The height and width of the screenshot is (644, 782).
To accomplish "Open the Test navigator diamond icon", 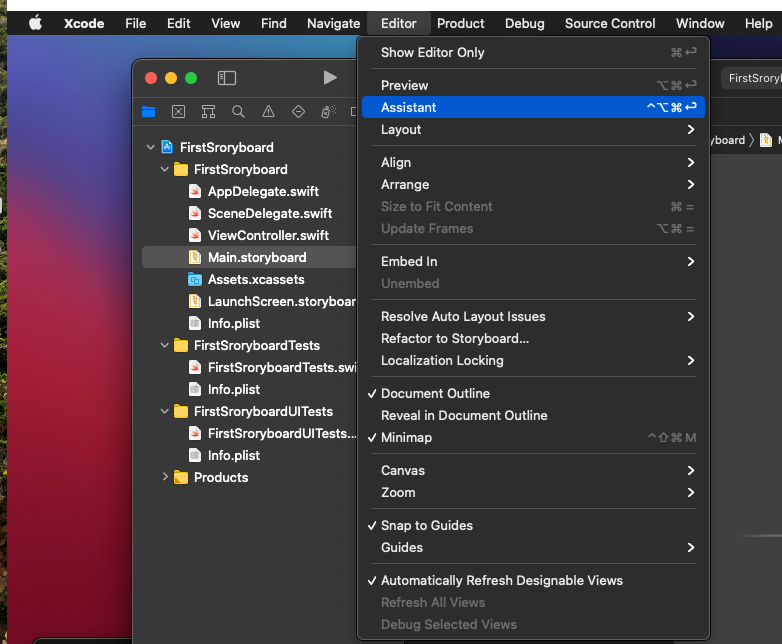I will [298, 111].
